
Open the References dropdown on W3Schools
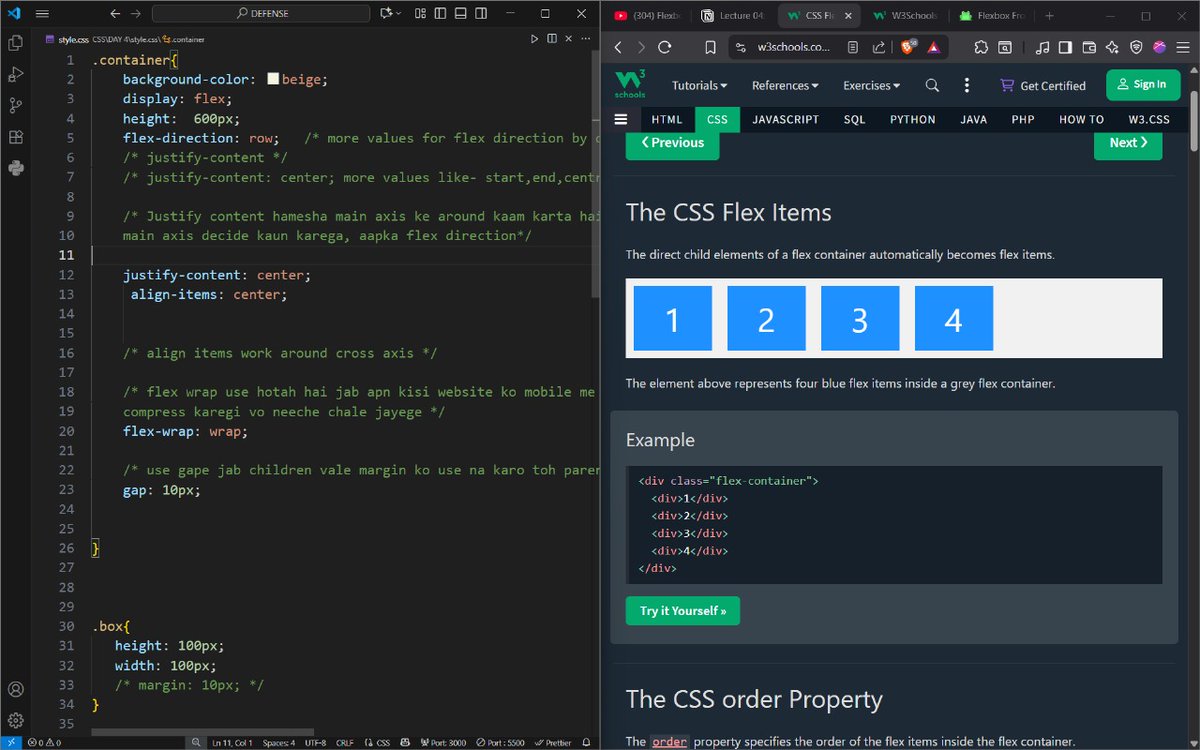click(x=785, y=85)
